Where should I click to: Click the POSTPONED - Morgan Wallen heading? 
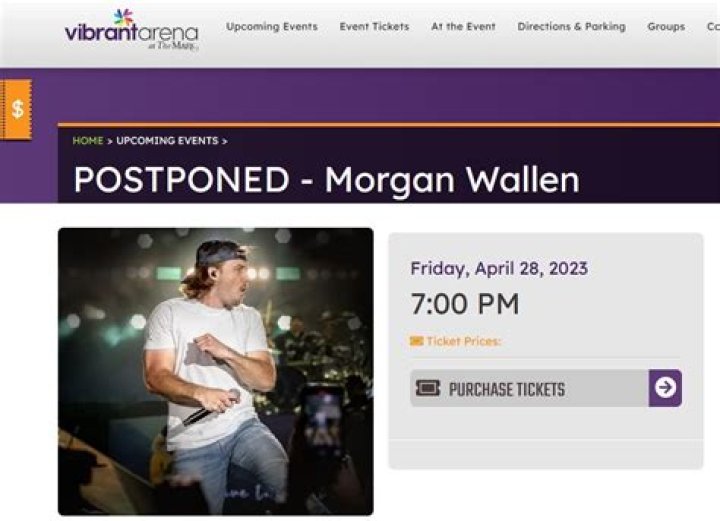click(x=326, y=179)
